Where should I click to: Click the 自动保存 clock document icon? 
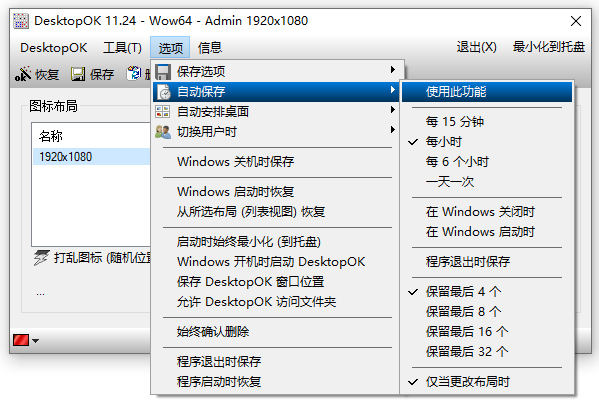pos(164,92)
